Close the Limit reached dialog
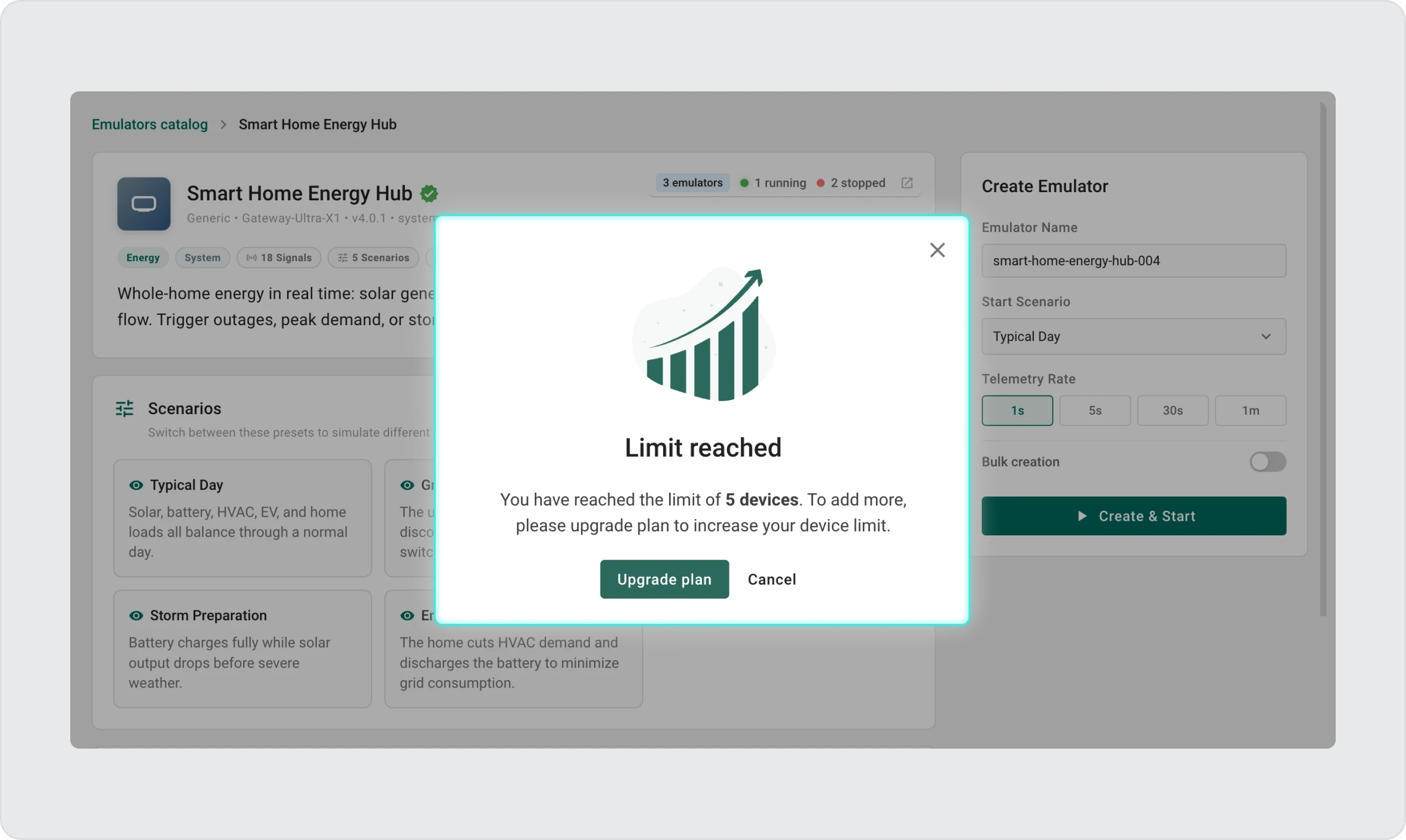Image resolution: width=1406 pixels, height=840 pixels. point(937,250)
